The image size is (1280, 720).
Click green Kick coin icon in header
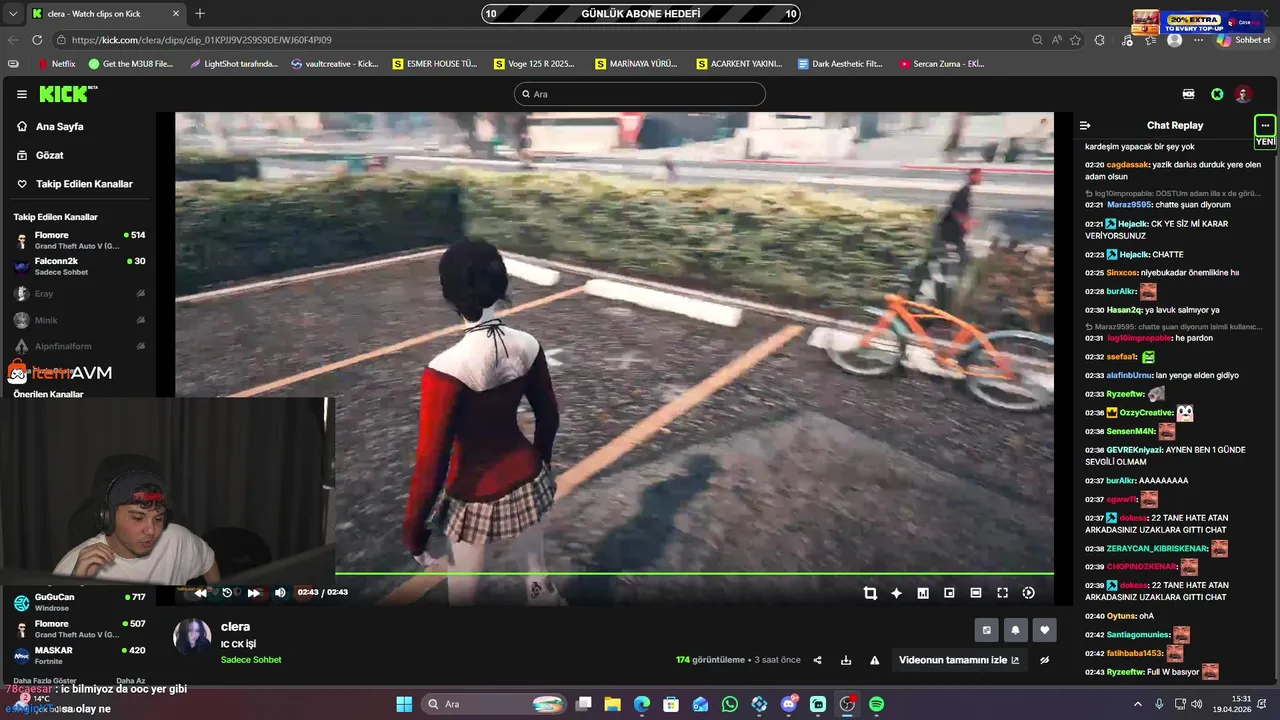(1217, 94)
